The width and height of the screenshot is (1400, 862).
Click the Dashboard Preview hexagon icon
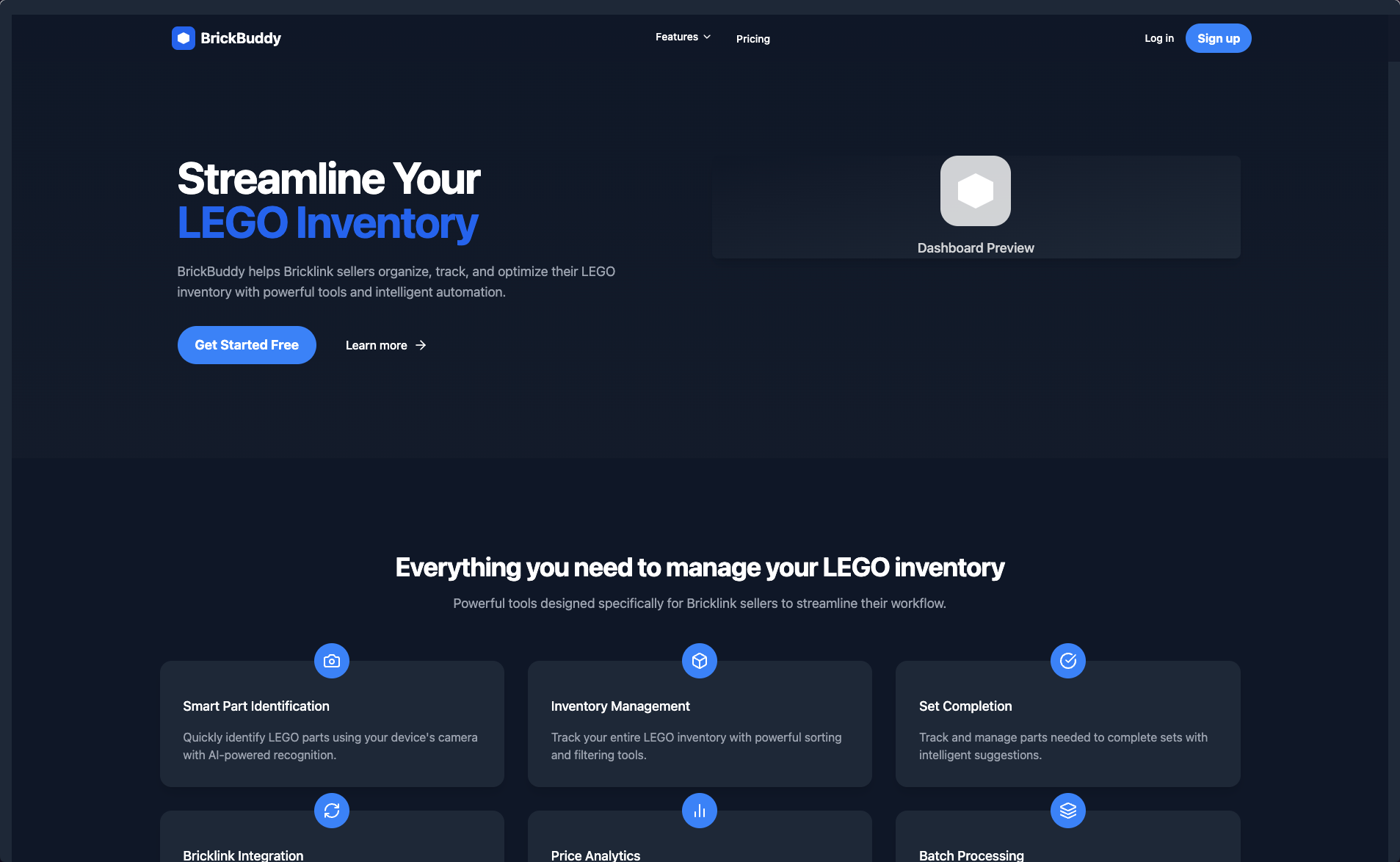click(x=976, y=191)
